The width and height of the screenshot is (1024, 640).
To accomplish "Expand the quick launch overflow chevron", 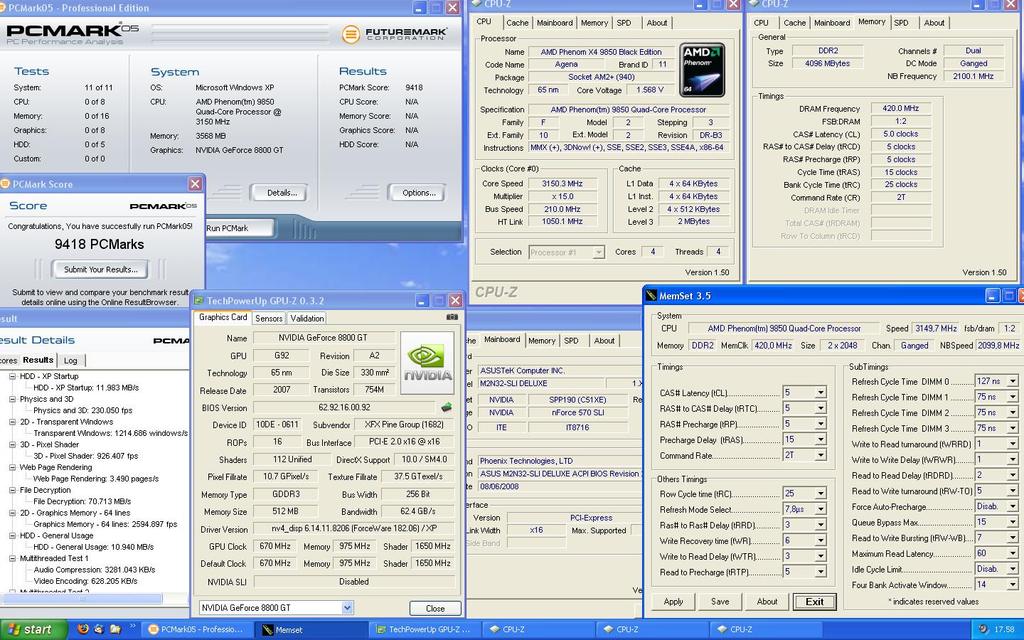I will [x=132, y=626].
